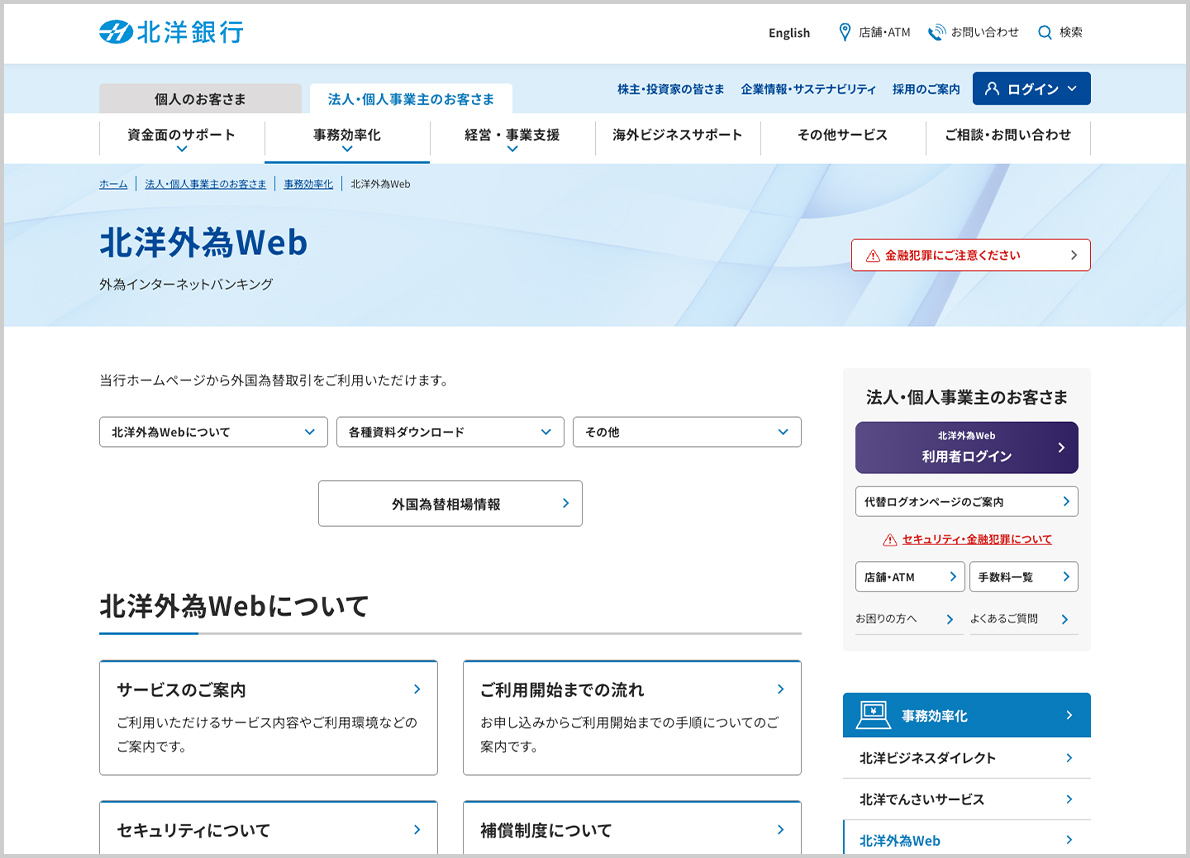Click the arrow on 外国為替相場情報 button
The width and height of the screenshot is (1190, 858).
pyautogui.click(x=565, y=503)
